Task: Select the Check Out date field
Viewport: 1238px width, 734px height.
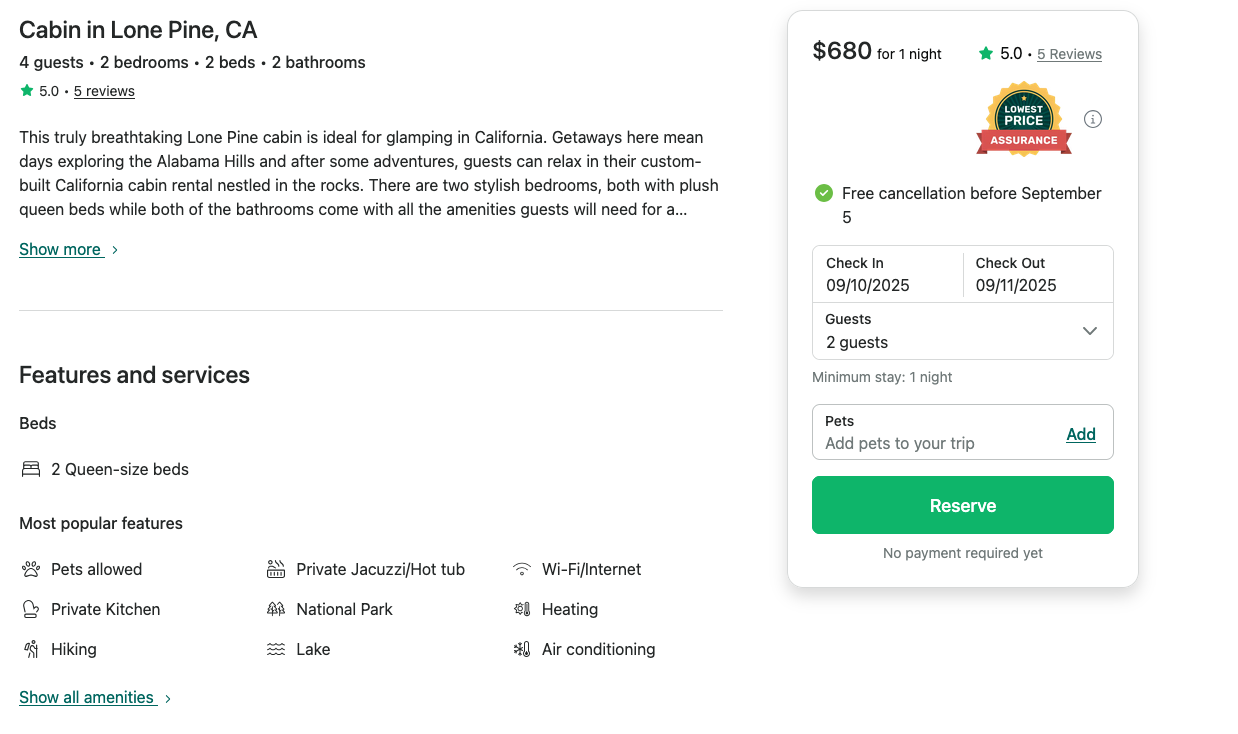Action: [1037, 274]
